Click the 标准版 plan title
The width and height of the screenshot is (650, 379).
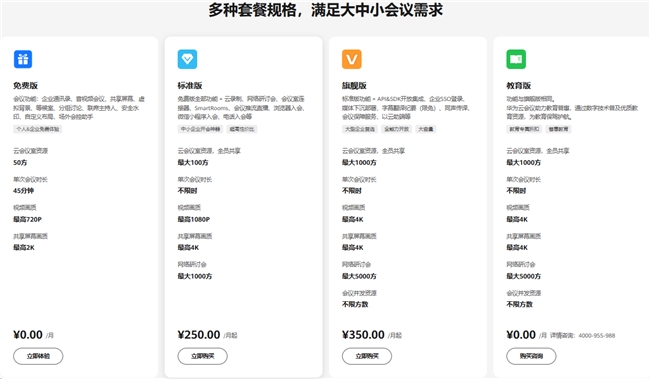tap(190, 85)
